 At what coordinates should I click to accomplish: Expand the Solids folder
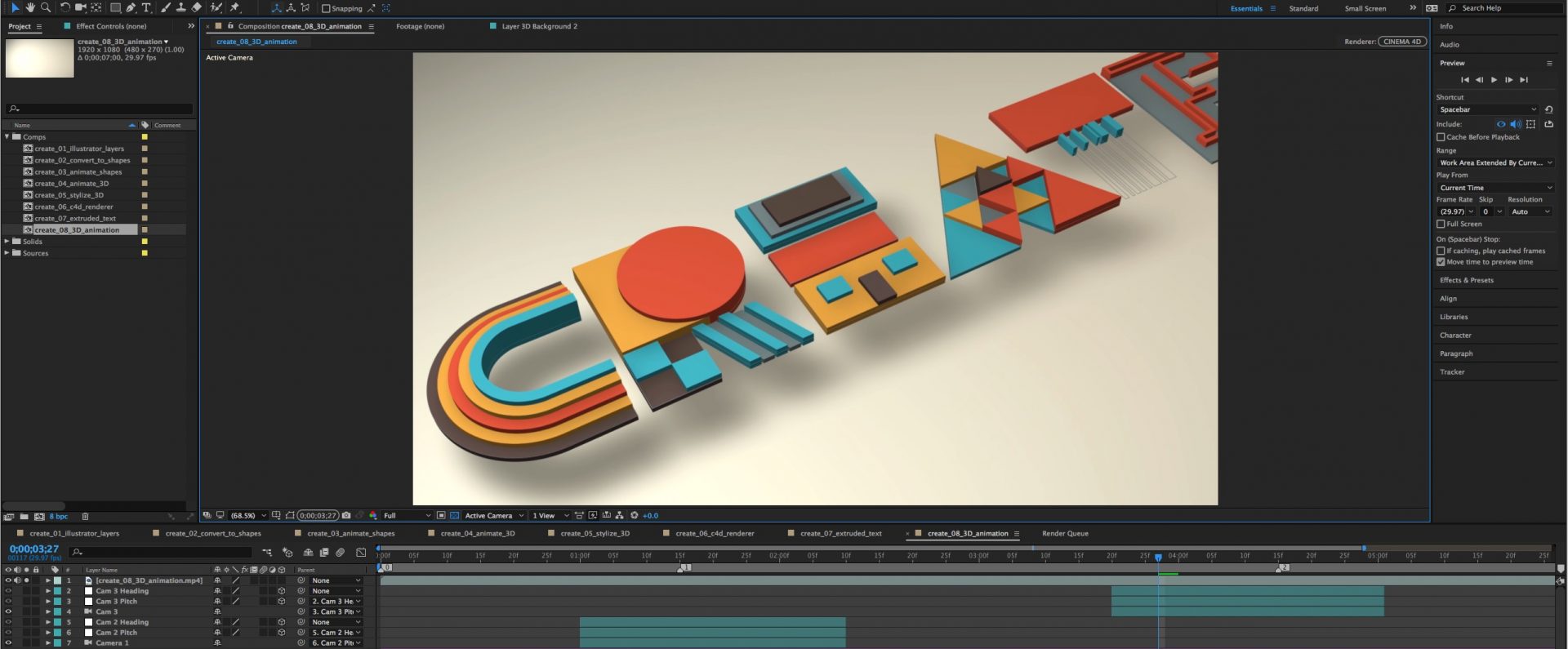pos(7,242)
